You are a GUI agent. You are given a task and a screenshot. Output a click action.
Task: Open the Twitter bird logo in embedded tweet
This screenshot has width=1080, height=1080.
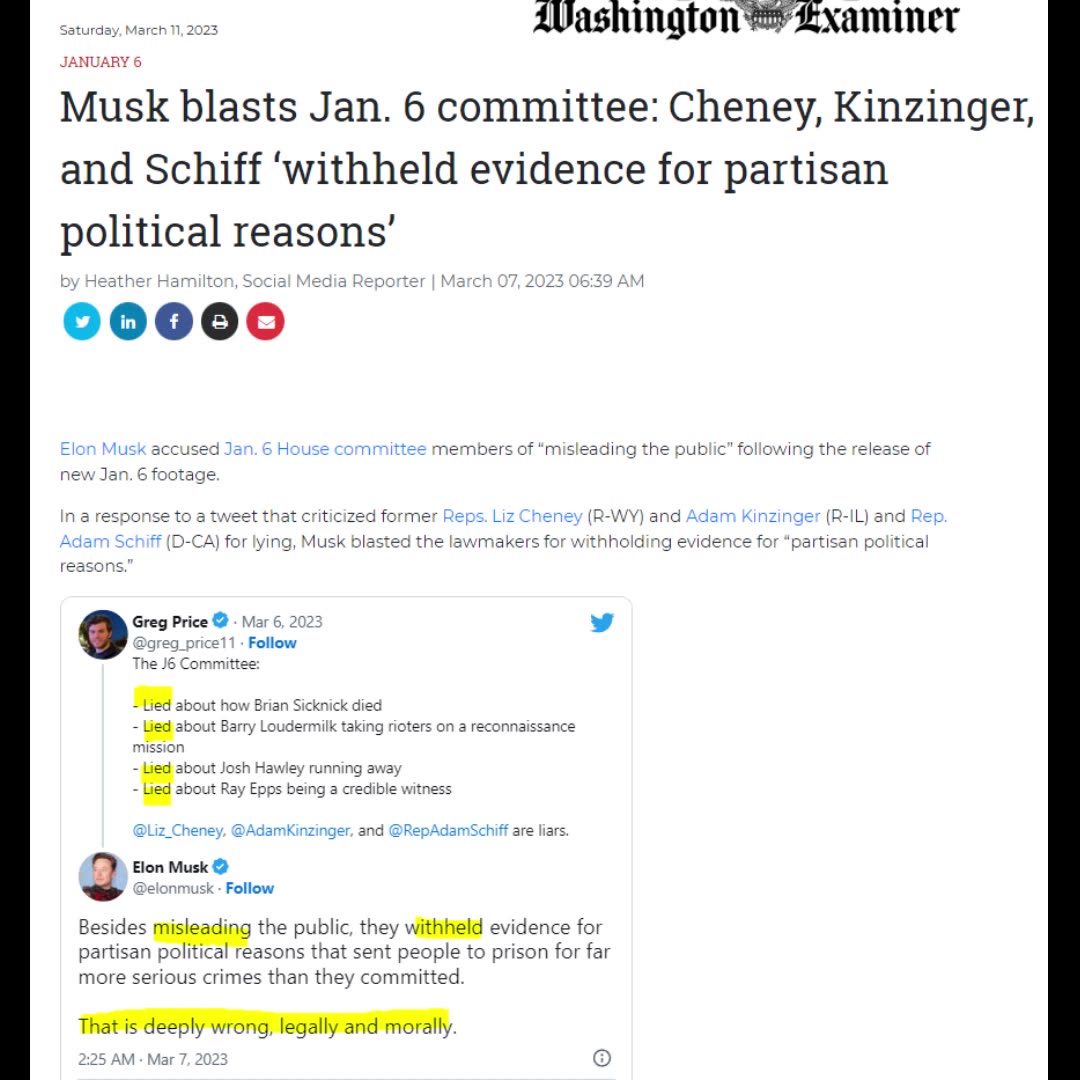[x=602, y=623]
